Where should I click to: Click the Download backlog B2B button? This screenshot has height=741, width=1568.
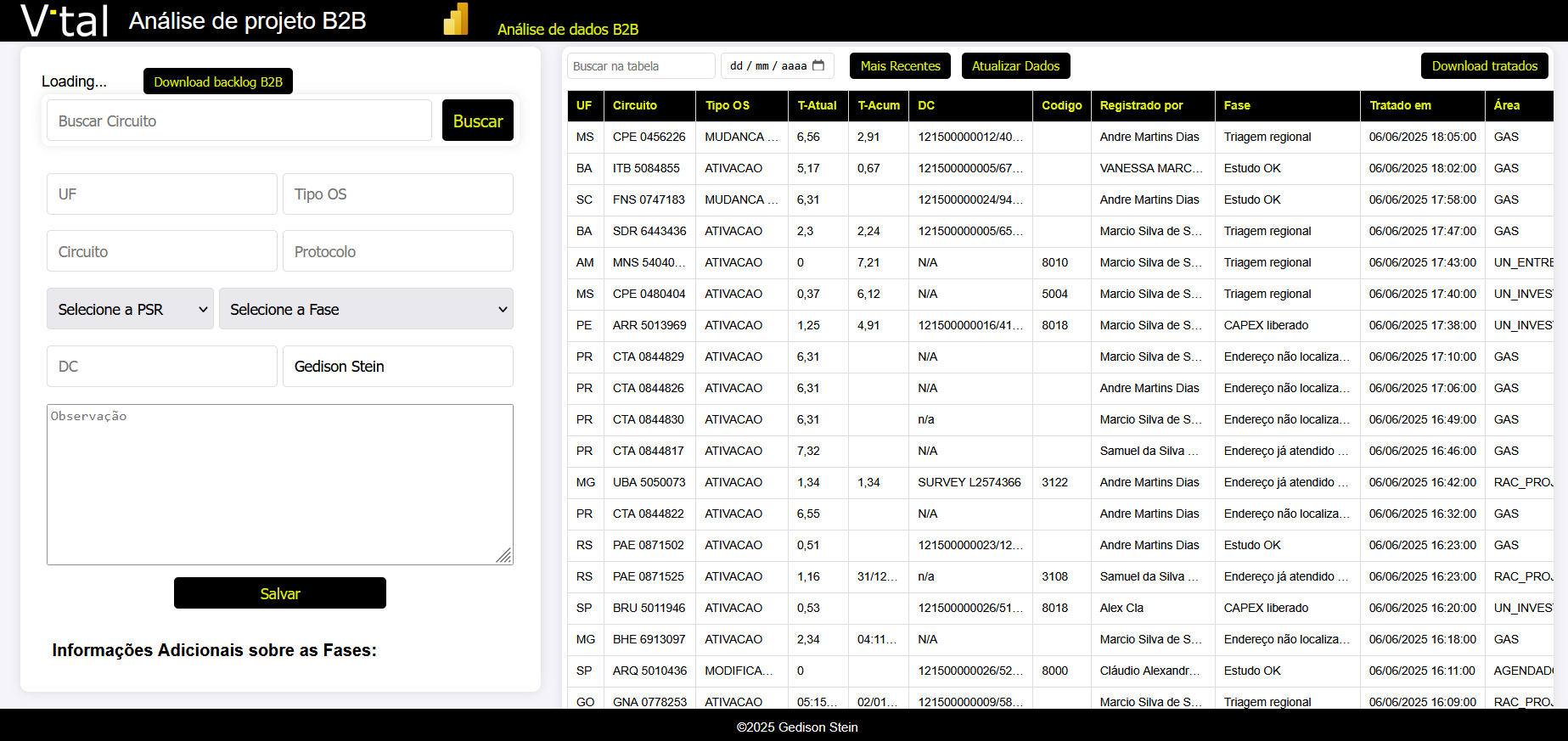(x=218, y=81)
